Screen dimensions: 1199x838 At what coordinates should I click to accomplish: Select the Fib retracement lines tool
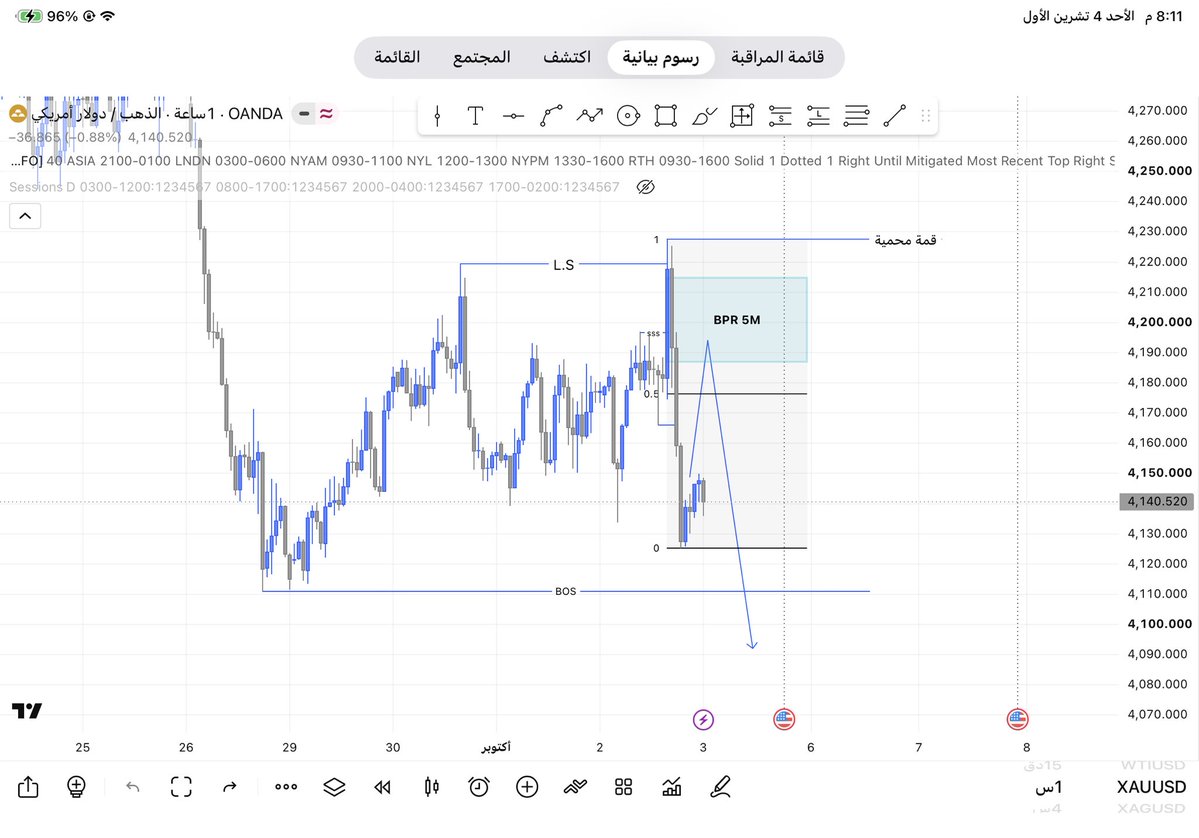[856, 116]
